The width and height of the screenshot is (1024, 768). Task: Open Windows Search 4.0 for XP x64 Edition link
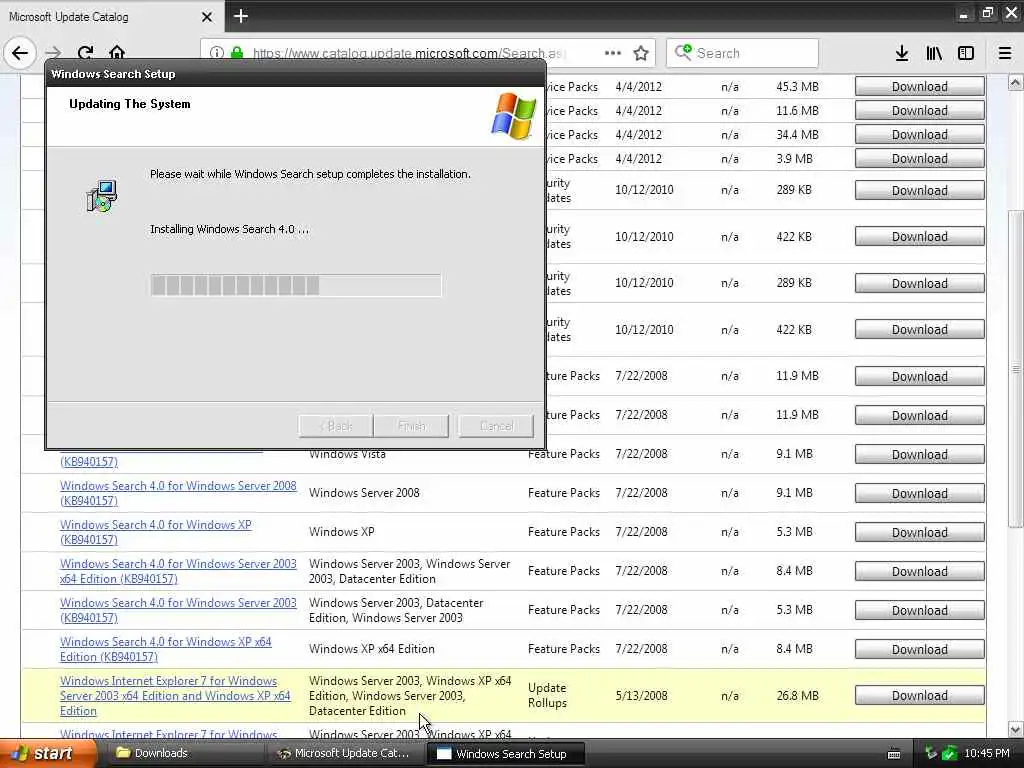[x=166, y=649]
